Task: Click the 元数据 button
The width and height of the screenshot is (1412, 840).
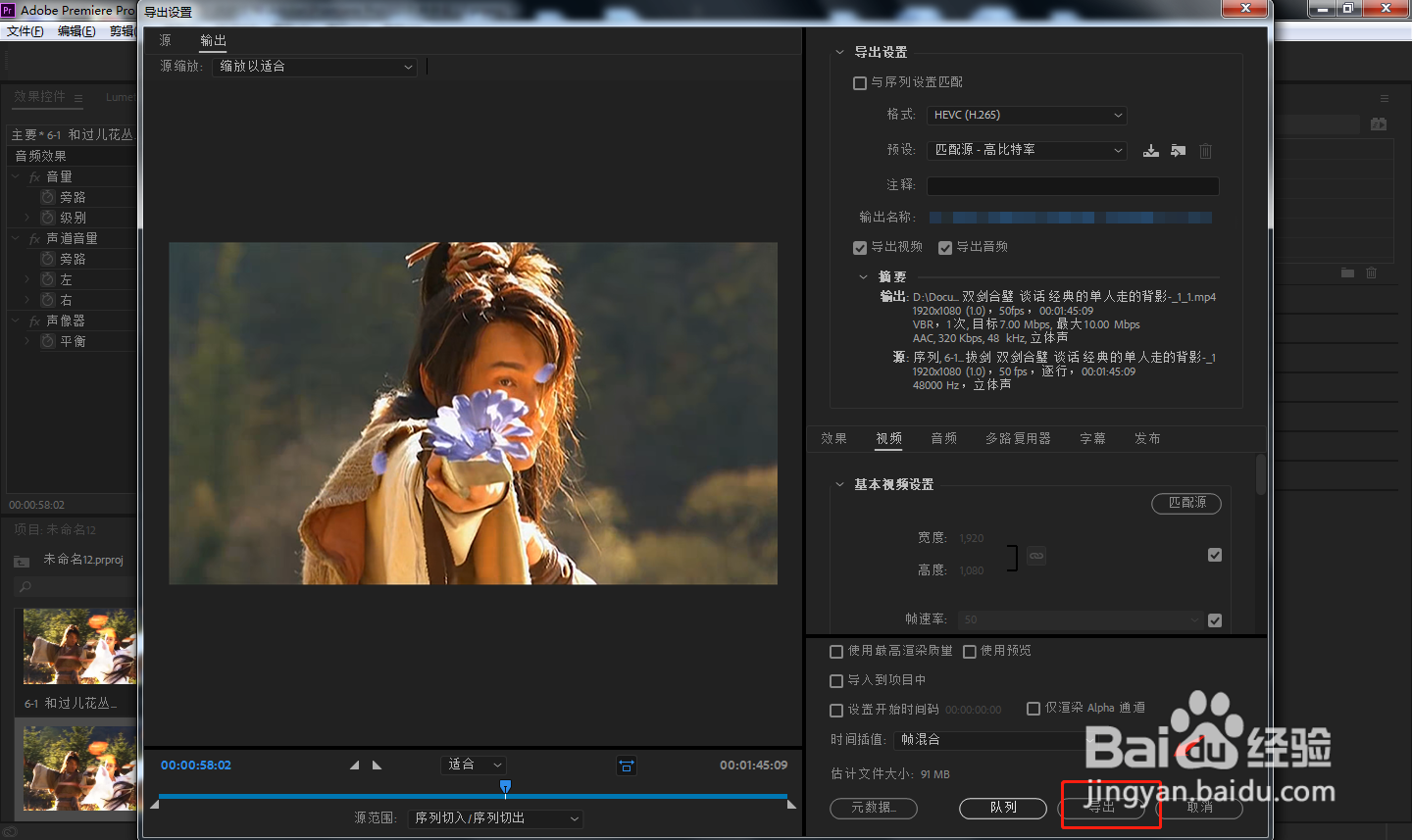Action: (874, 809)
